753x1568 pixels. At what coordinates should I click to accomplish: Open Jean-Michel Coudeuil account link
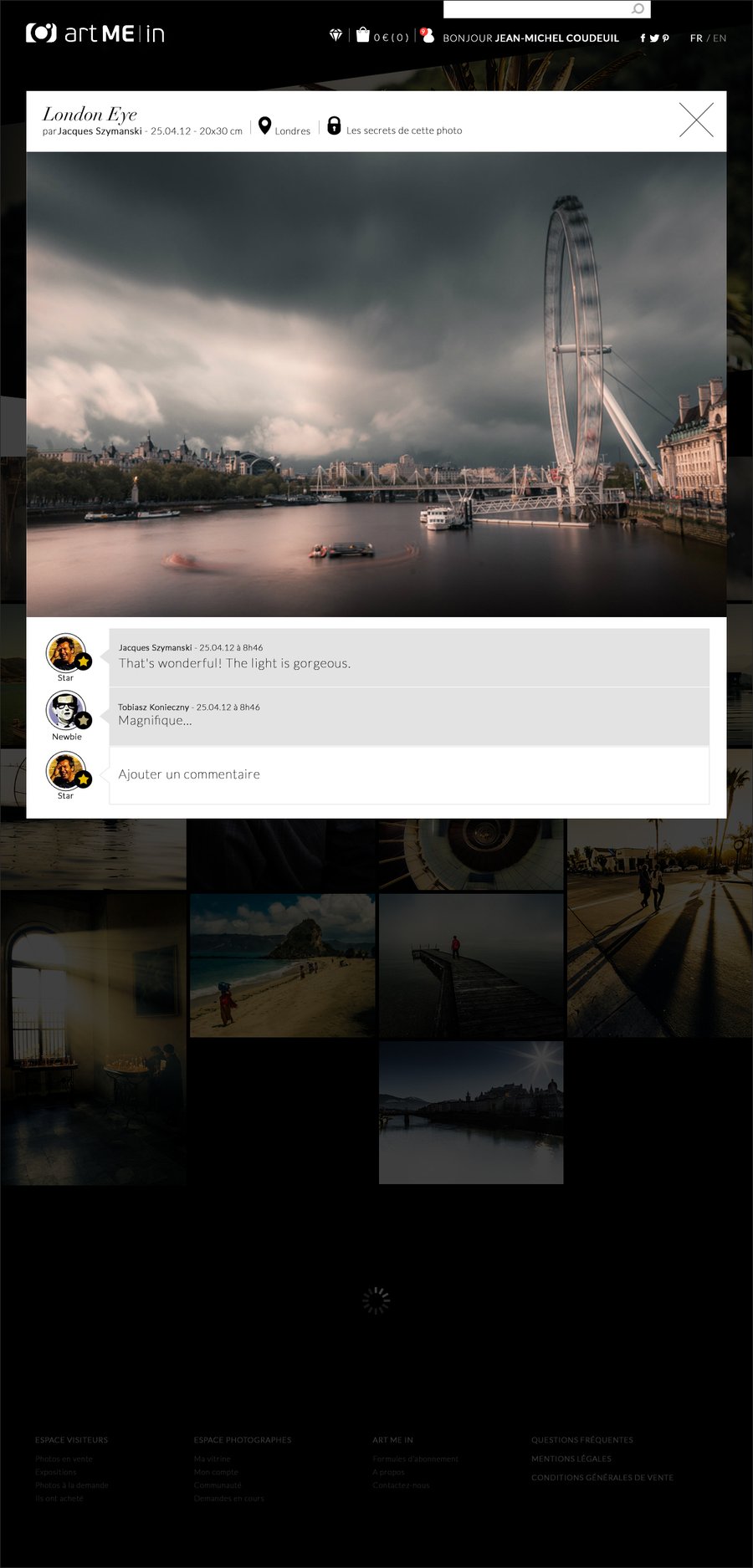point(556,38)
